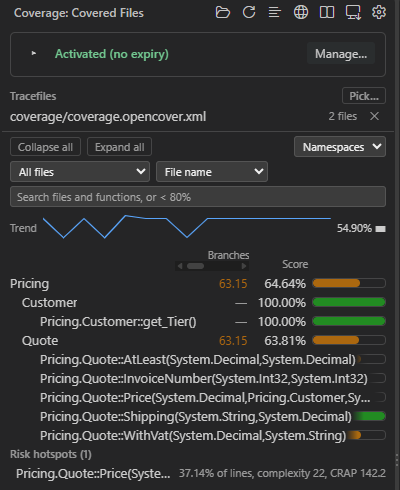Open coverage settings gear icon
The image size is (400, 490).
click(x=379, y=13)
